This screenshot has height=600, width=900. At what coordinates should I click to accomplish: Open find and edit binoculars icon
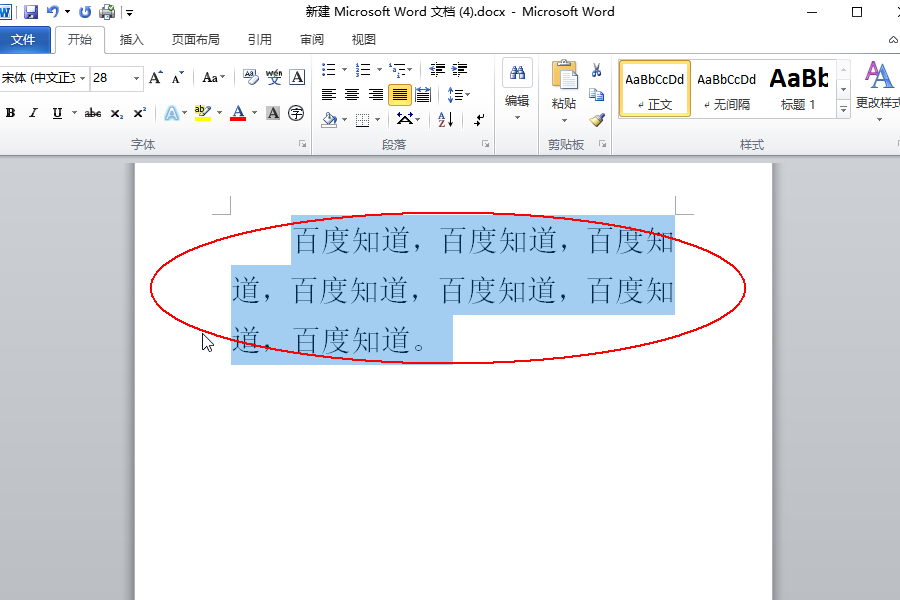coord(517,73)
